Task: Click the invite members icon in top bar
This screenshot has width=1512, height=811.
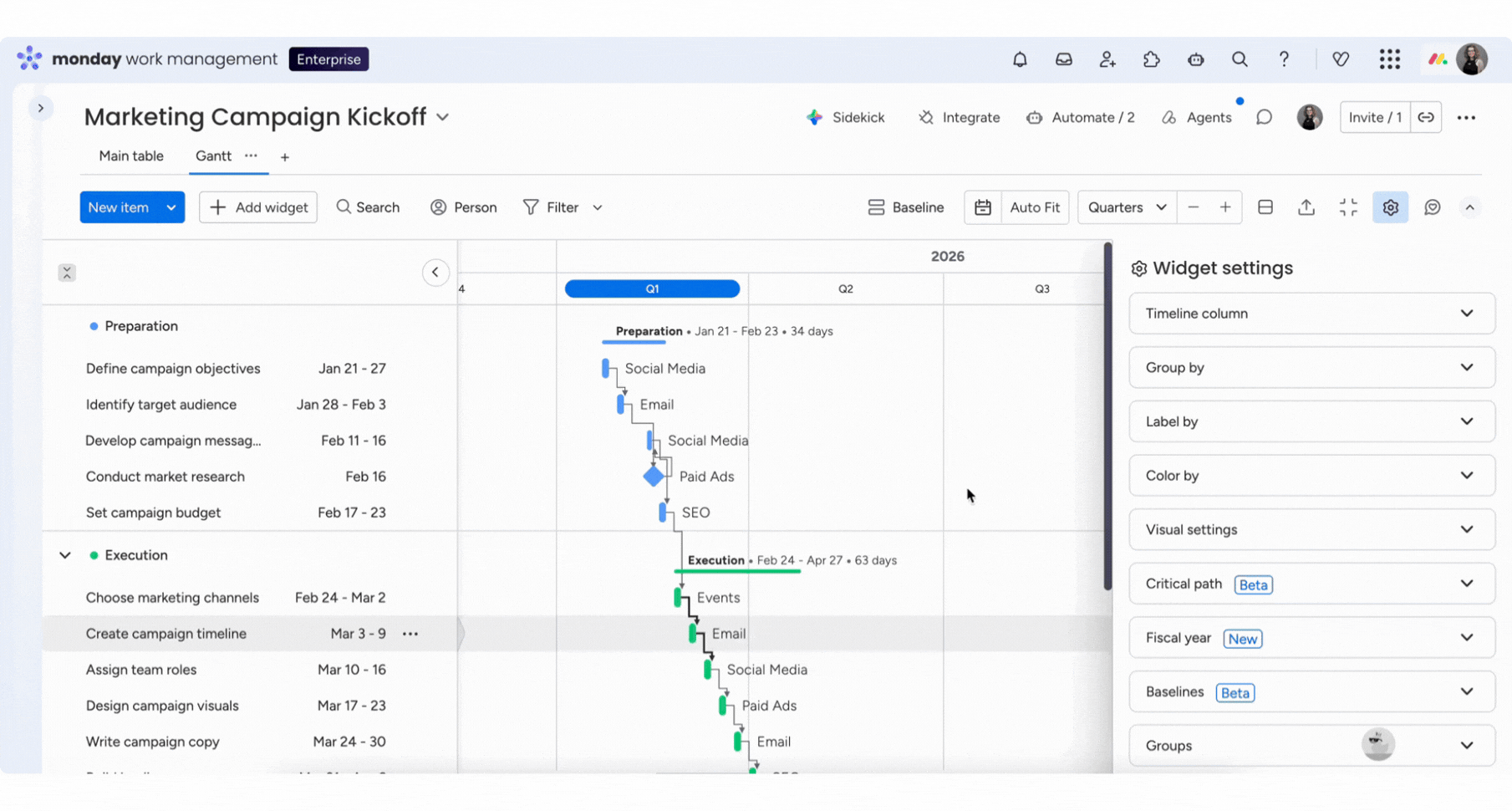Action: point(1107,59)
